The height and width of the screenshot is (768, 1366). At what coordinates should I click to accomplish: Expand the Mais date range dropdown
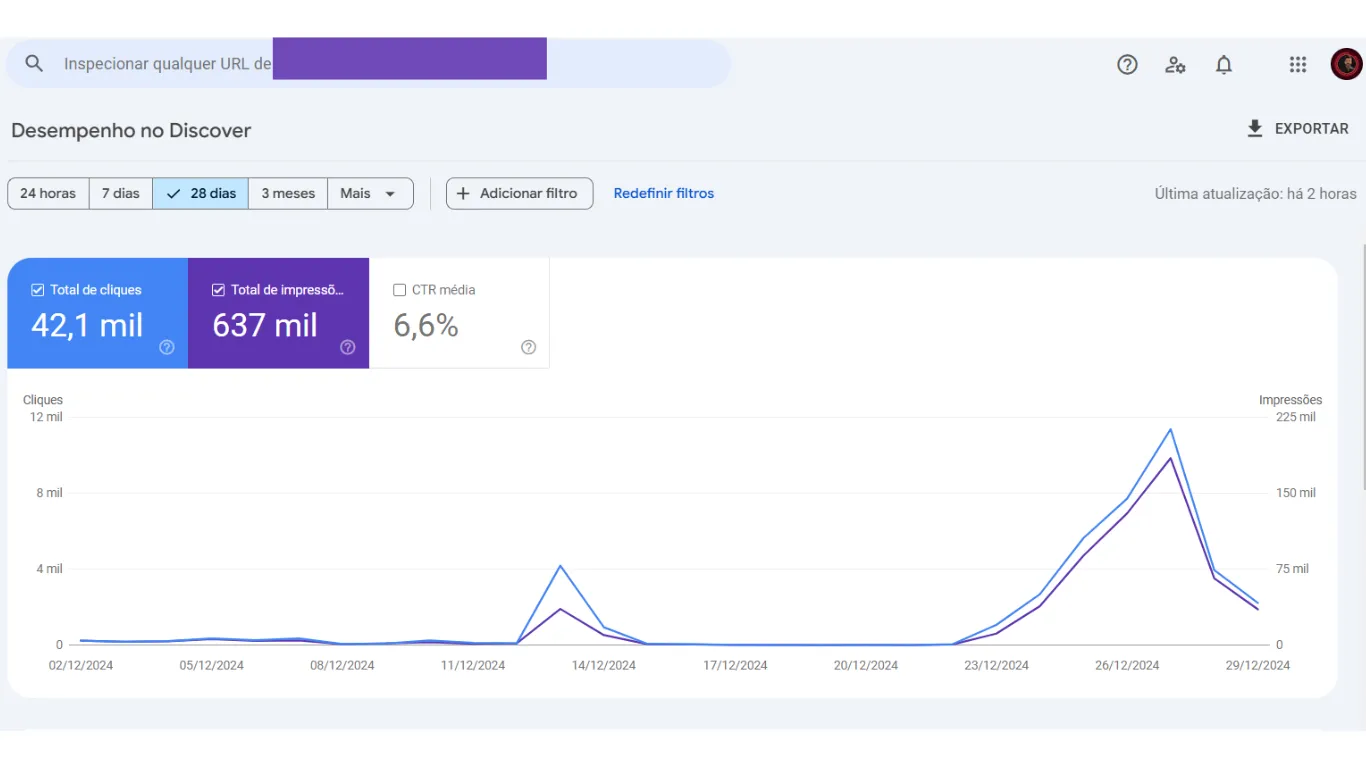coord(370,194)
